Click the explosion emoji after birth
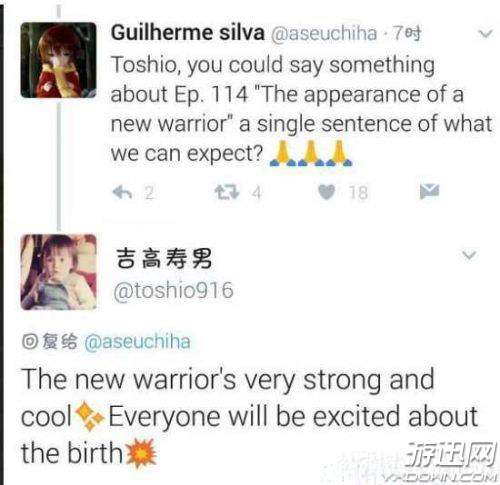The width and height of the screenshot is (500, 485). [x=142, y=453]
